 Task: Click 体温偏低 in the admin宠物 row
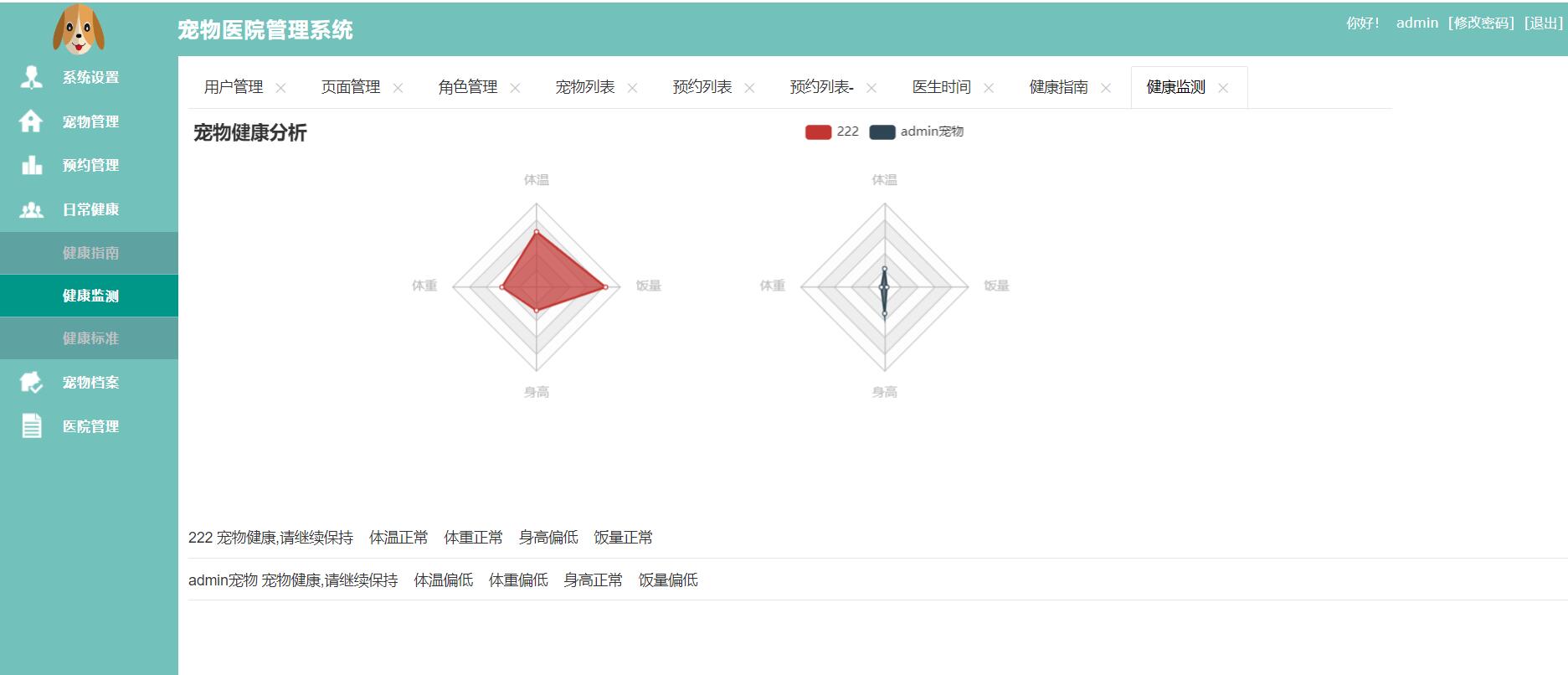444,580
